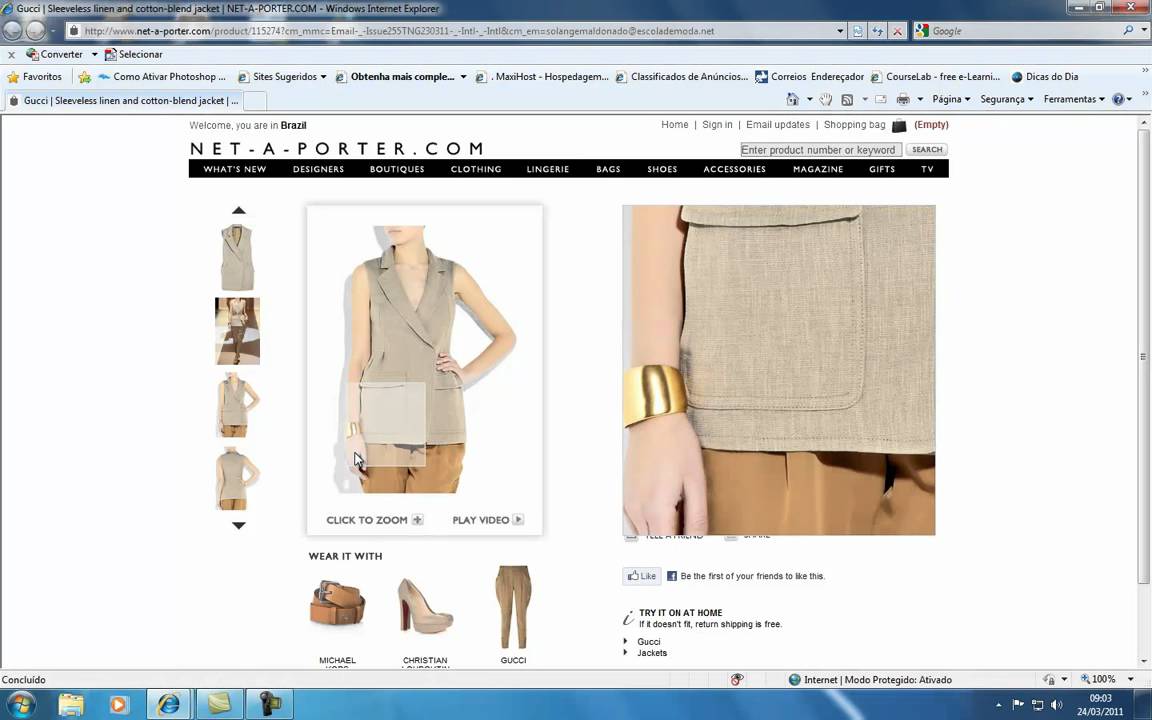Image resolution: width=1152 pixels, height=720 pixels.
Task: Click the browser forward arrow button
Action: point(35,31)
